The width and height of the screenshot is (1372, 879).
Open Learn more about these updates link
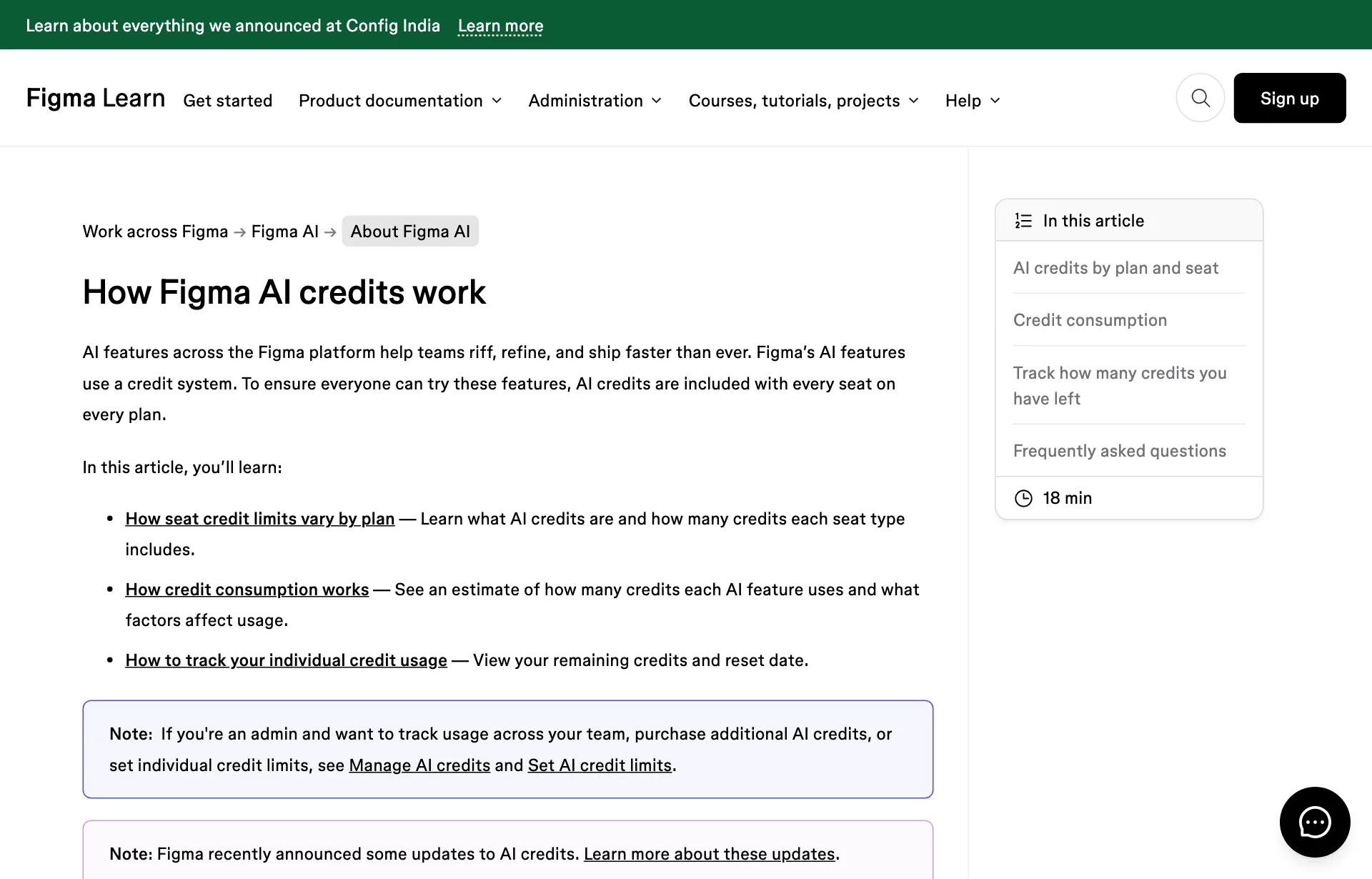click(x=709, y=854)
